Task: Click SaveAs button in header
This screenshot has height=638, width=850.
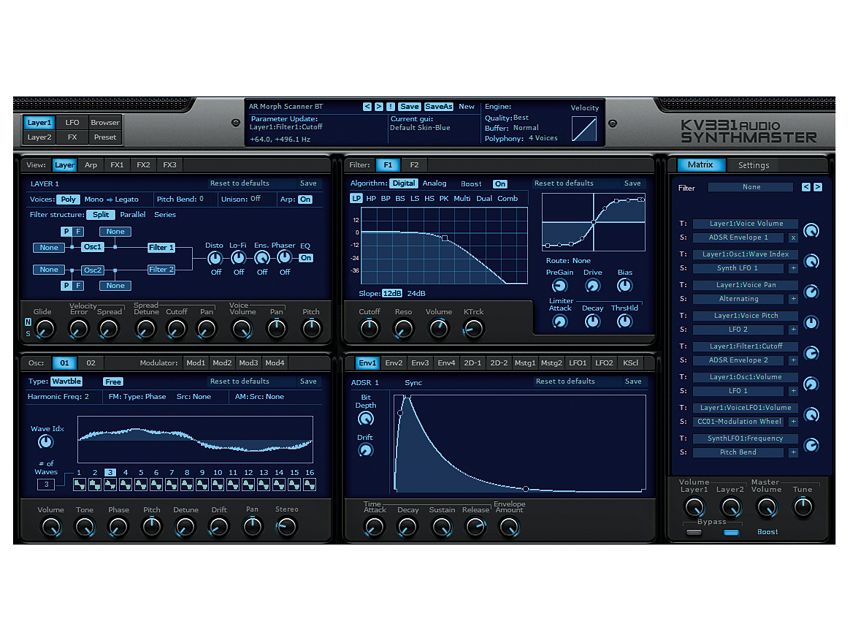Action: [438, 107]
